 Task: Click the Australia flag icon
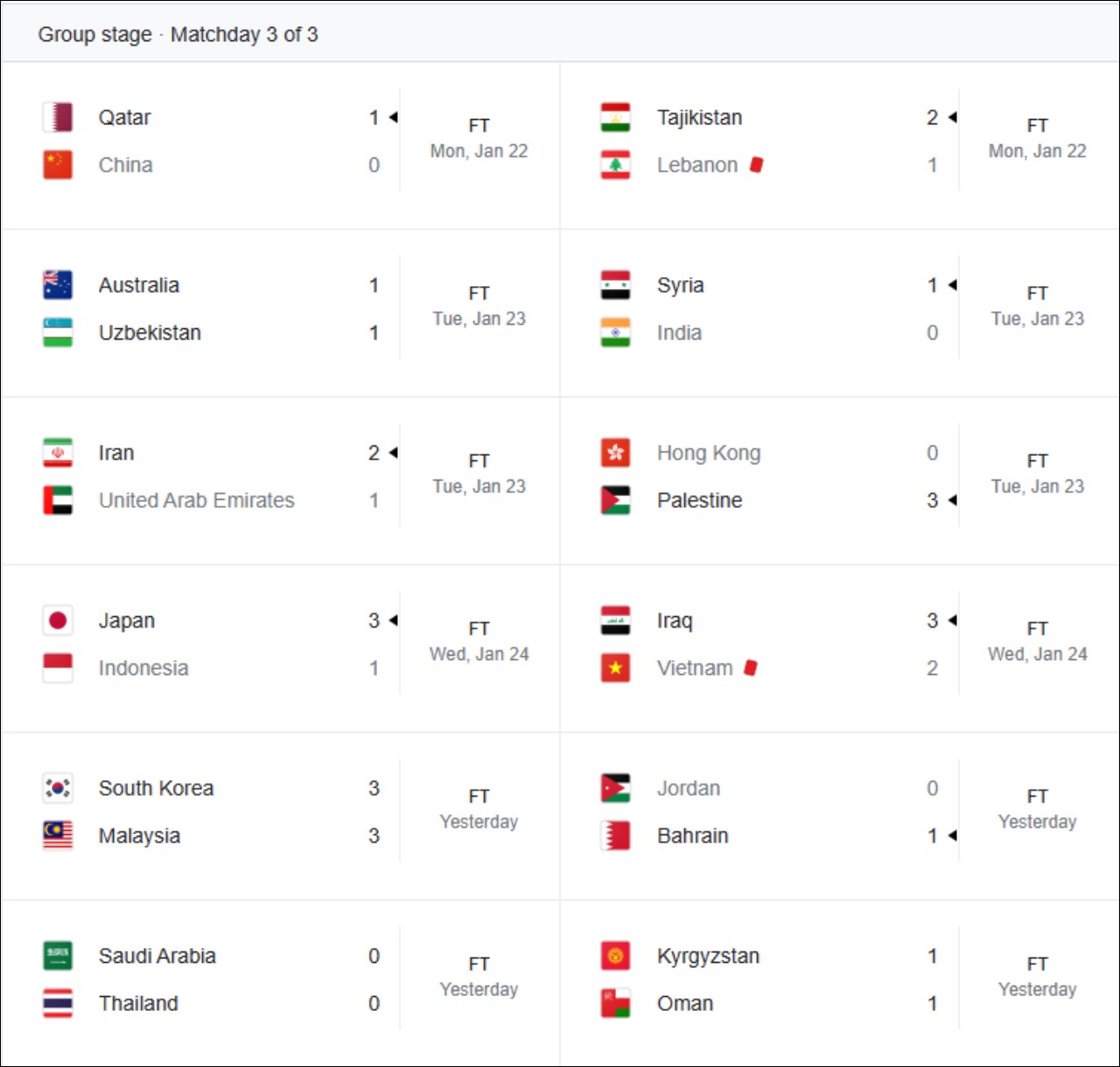(x=58, y=285)
